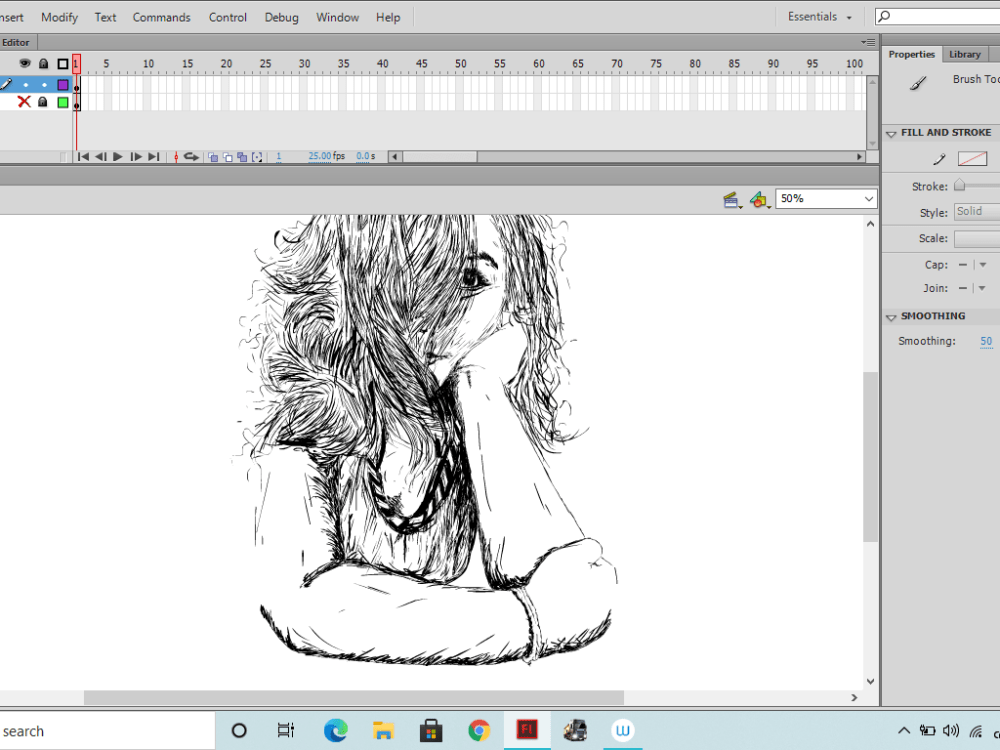Switch to the Library tab
The image size is (1000, 750).
[964, 54]
